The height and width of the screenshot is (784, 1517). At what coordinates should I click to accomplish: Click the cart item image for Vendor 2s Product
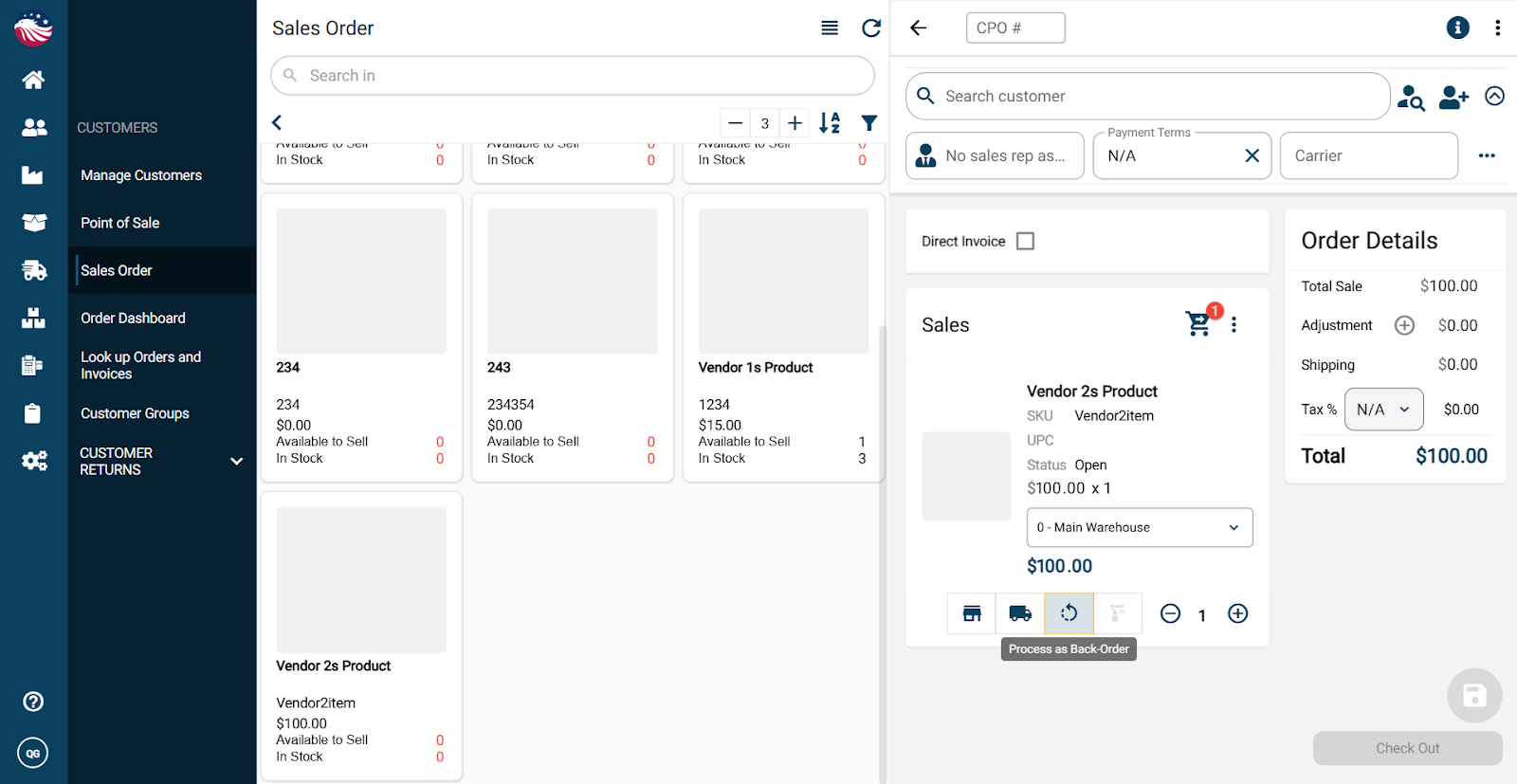pyautogui.click(x=966, y=476)
